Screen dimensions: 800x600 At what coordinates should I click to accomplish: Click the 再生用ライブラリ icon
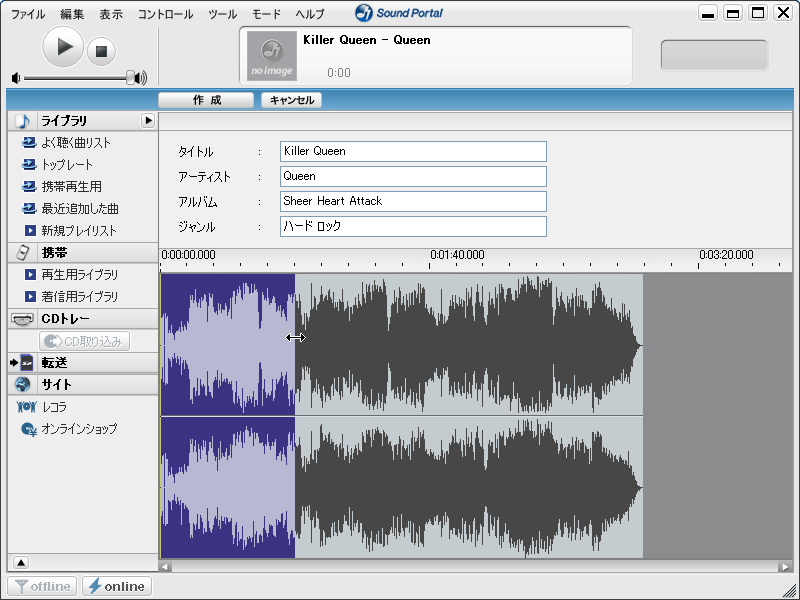31,274
